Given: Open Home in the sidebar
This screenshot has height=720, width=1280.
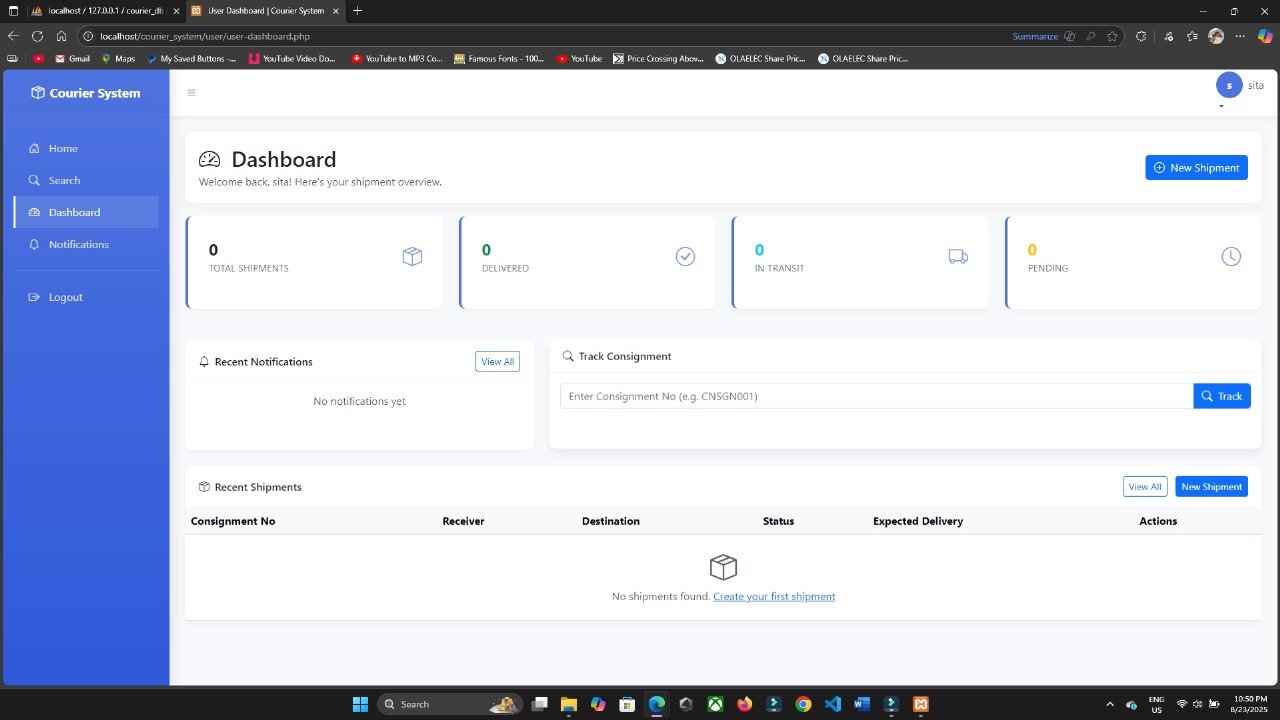Looking at the screenshot, I should [x=63, y=149].
